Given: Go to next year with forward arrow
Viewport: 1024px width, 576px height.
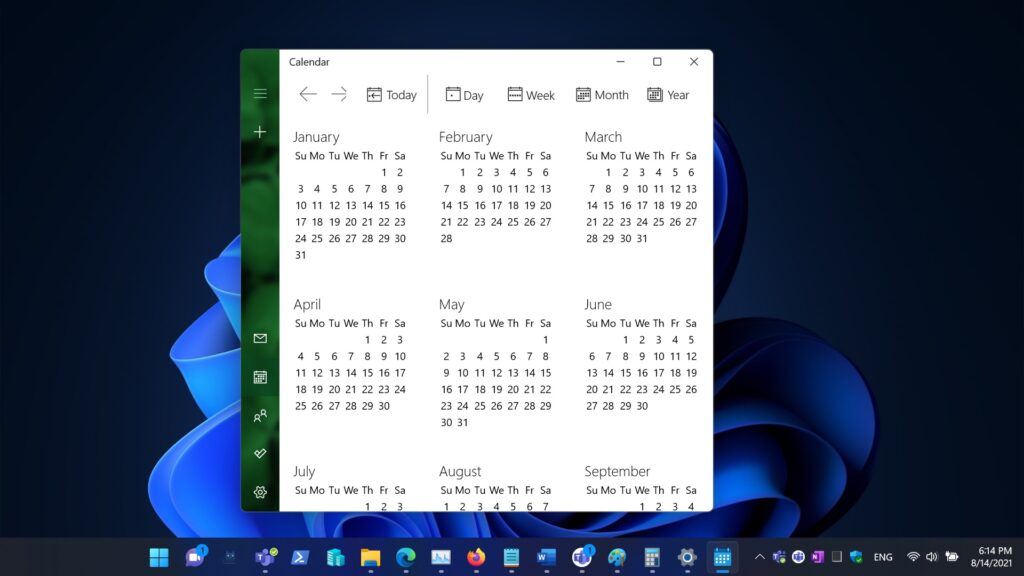Looking at the screenshot, I should [x=339, y=94].
